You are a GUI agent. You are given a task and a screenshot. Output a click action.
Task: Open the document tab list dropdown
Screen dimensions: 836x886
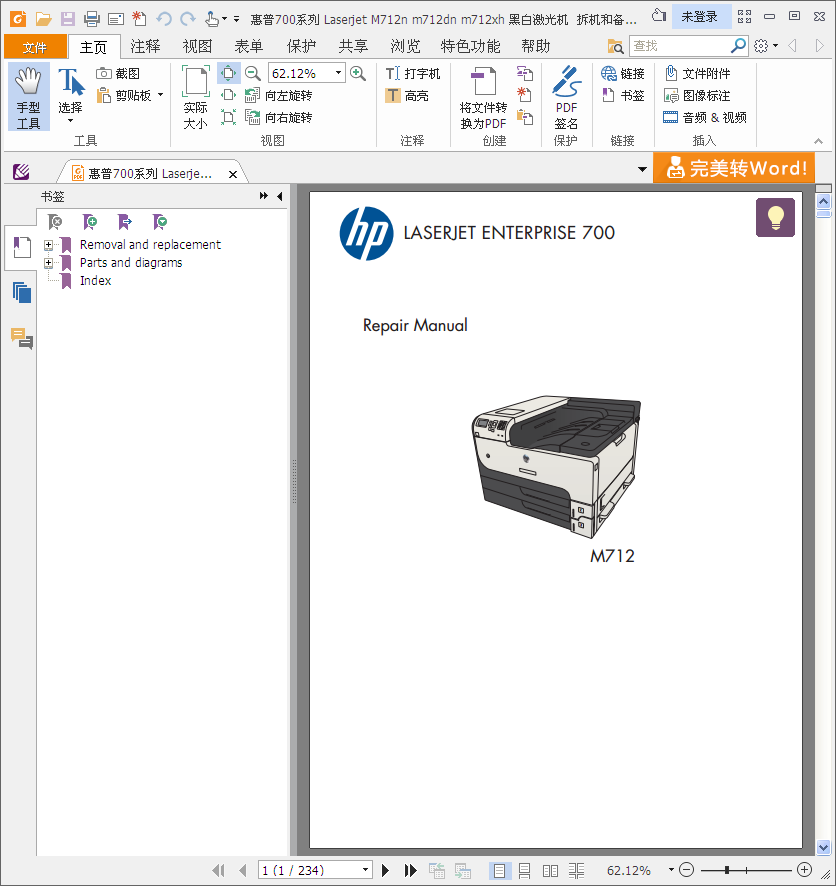pos(642,169)
